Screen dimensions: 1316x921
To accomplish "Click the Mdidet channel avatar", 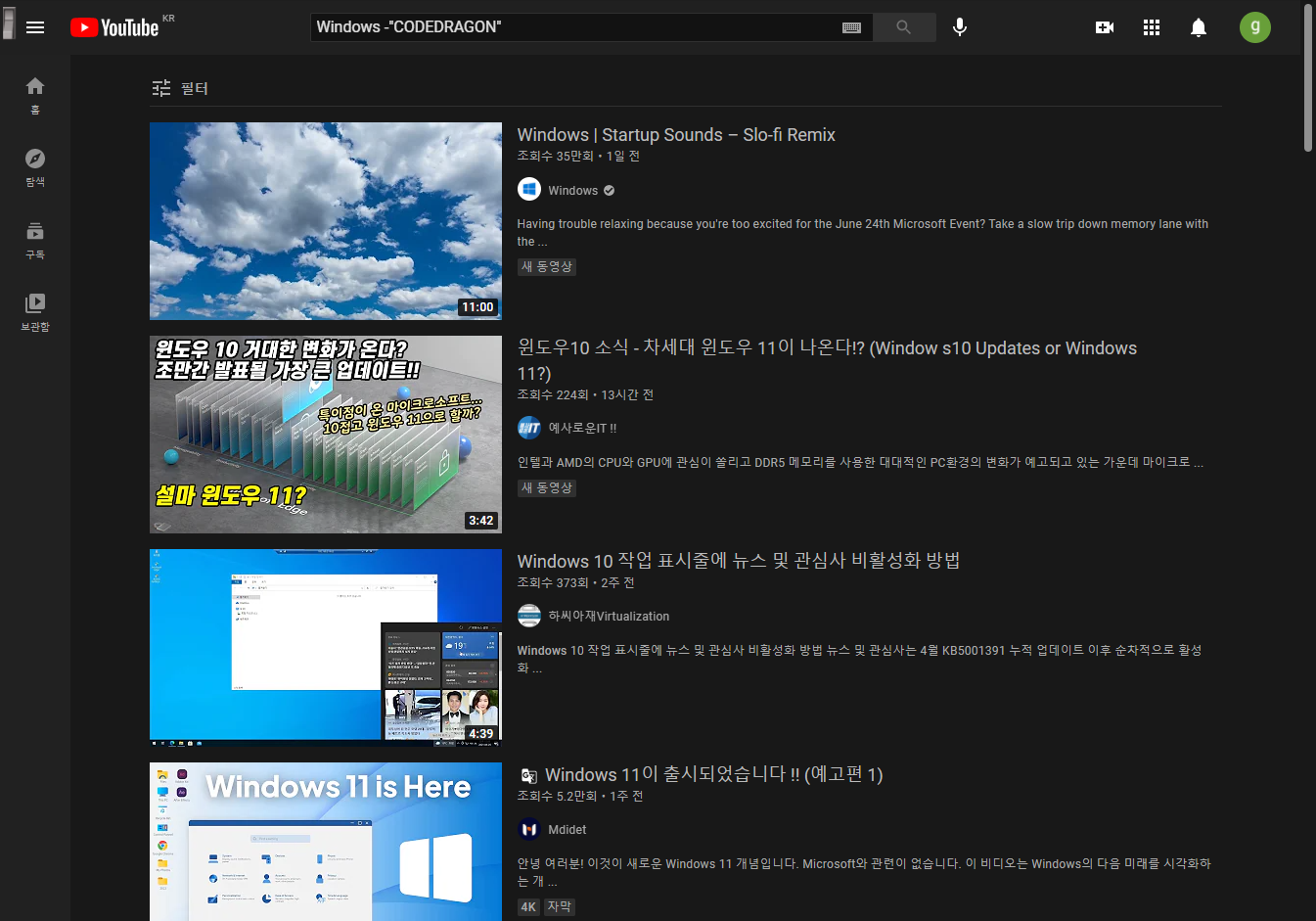I will click(x=529, y=829).
